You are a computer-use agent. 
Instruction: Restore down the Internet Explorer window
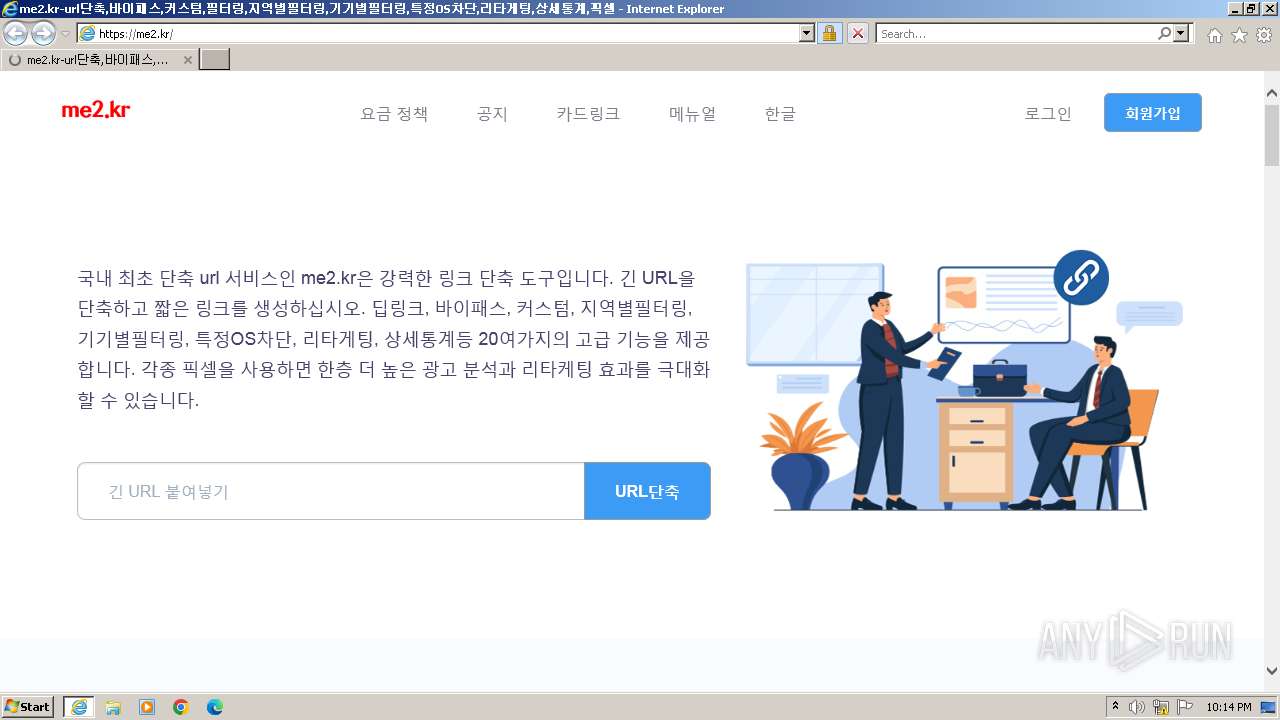point(1251,9)
